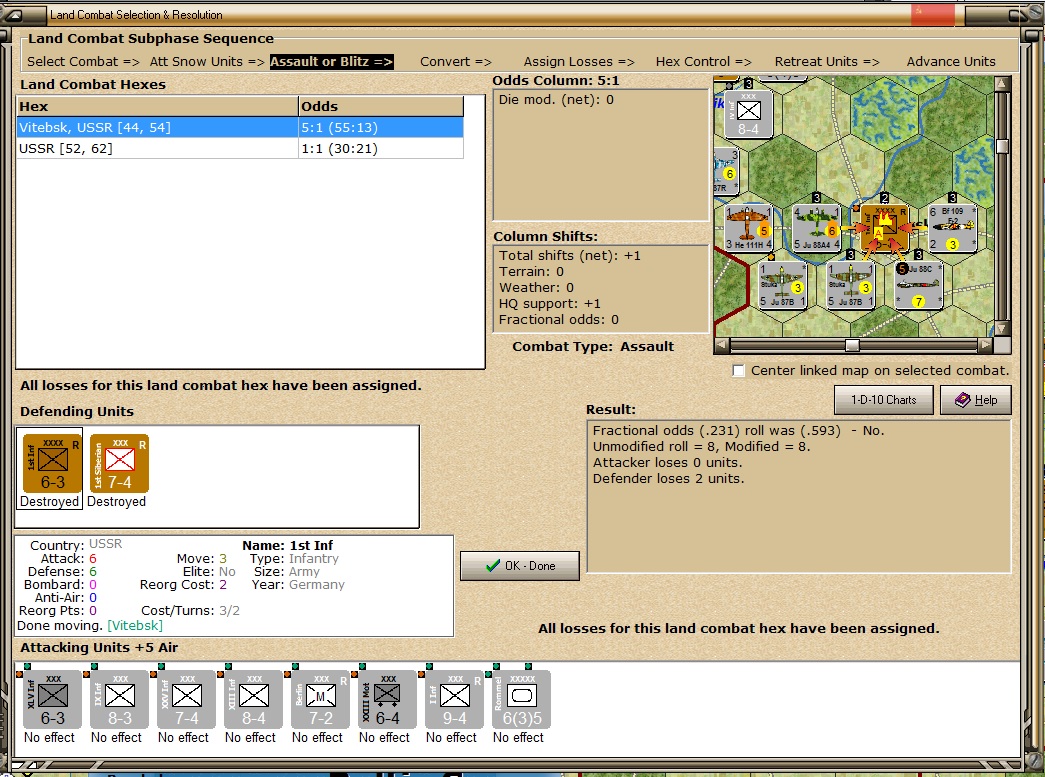Click 'Defender loses 2 units.' result text
Image resolution: width=1045 pixels, height=777 pixels.
pos(668,478)
